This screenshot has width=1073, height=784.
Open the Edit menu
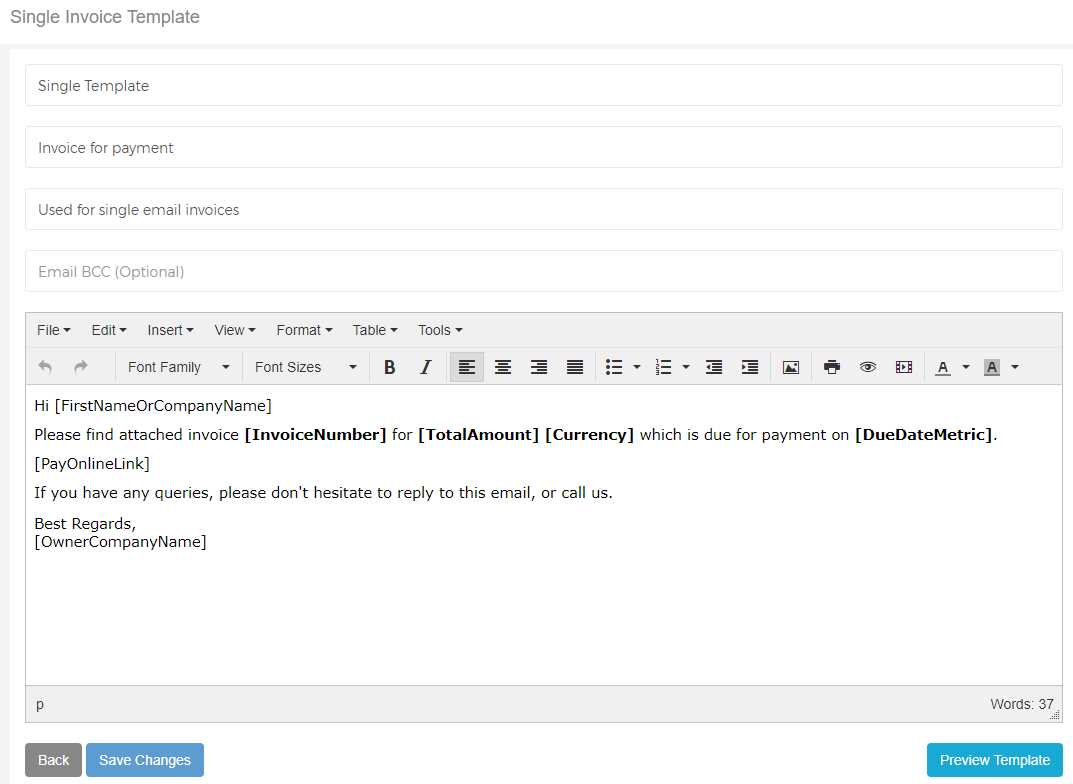coord(109,330)
